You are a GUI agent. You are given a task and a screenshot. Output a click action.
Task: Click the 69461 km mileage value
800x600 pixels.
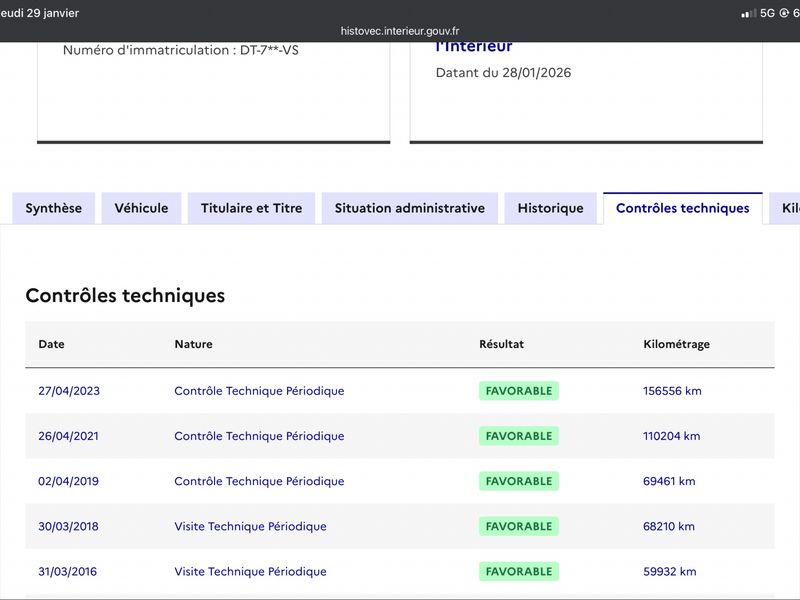669,481
